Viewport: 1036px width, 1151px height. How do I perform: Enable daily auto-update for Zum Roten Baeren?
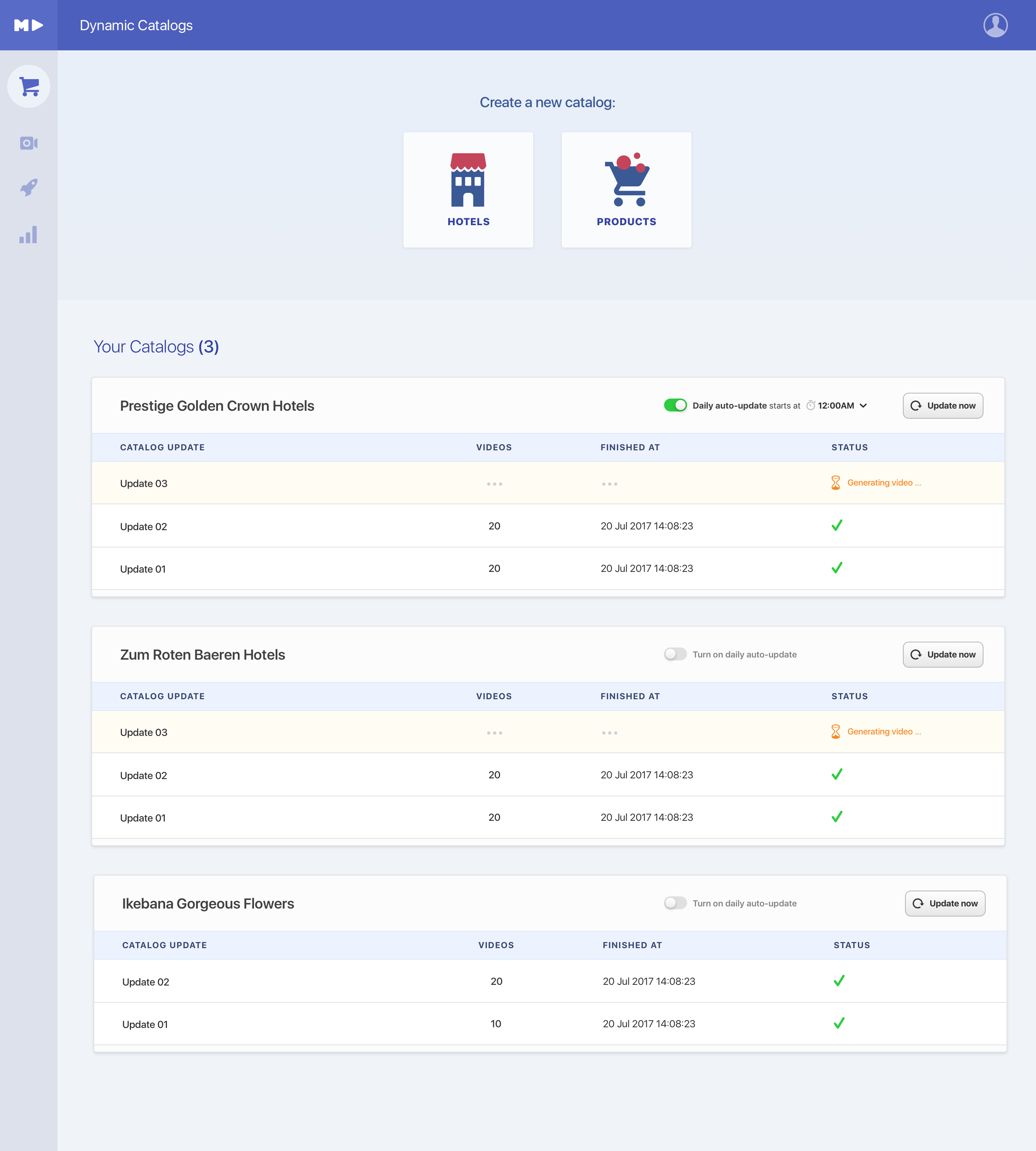click(675, 654)
